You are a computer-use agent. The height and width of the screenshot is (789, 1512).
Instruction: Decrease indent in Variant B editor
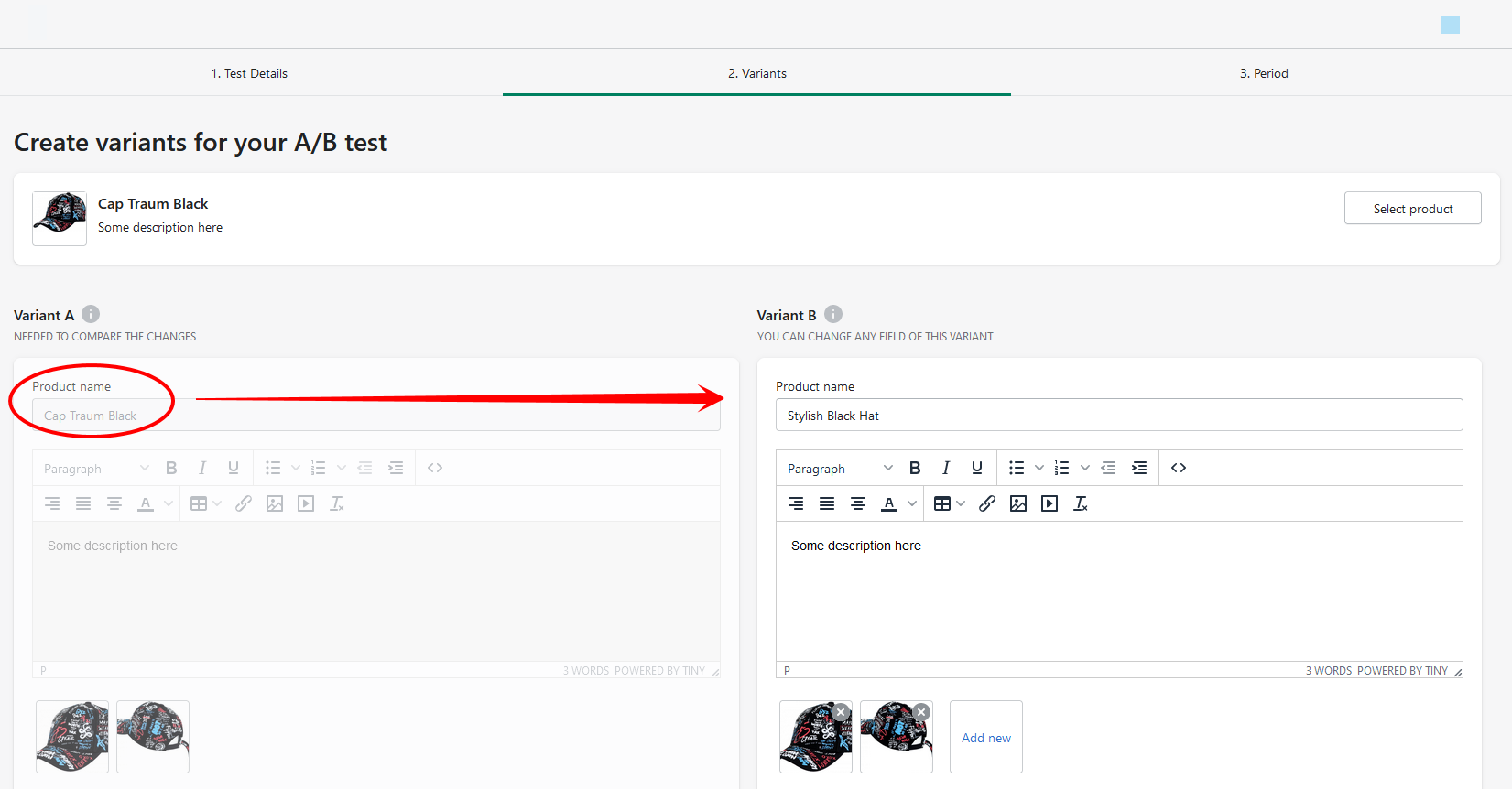[1108, 468]
